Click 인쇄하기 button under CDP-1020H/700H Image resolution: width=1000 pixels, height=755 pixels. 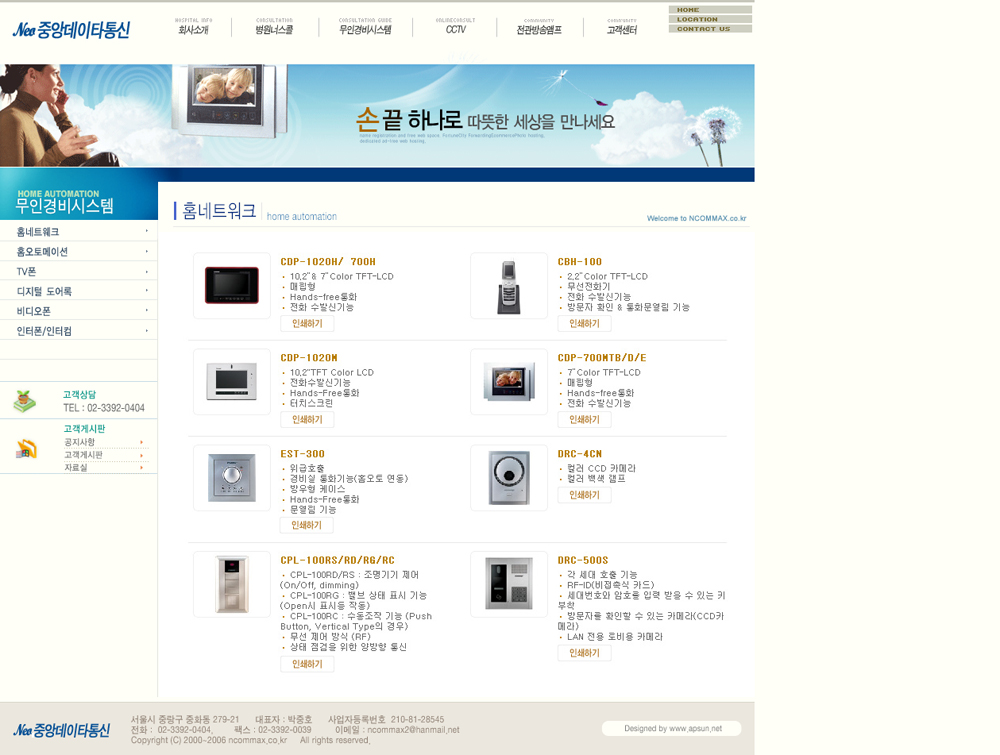[307, 324]
